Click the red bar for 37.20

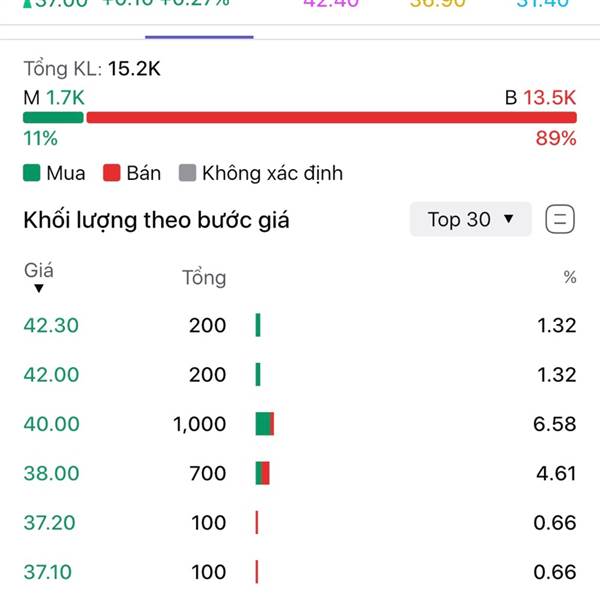tap(257, 522)
